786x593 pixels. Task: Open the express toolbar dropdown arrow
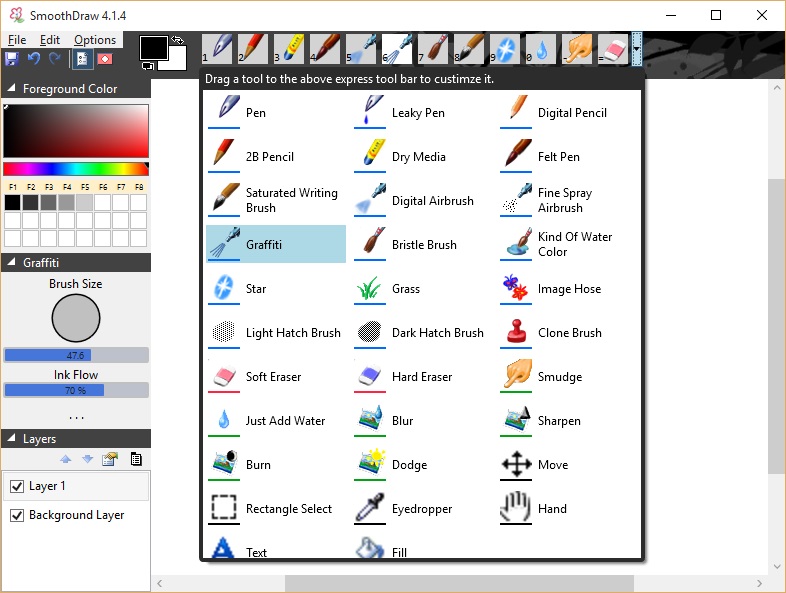[x=637, y=49]
